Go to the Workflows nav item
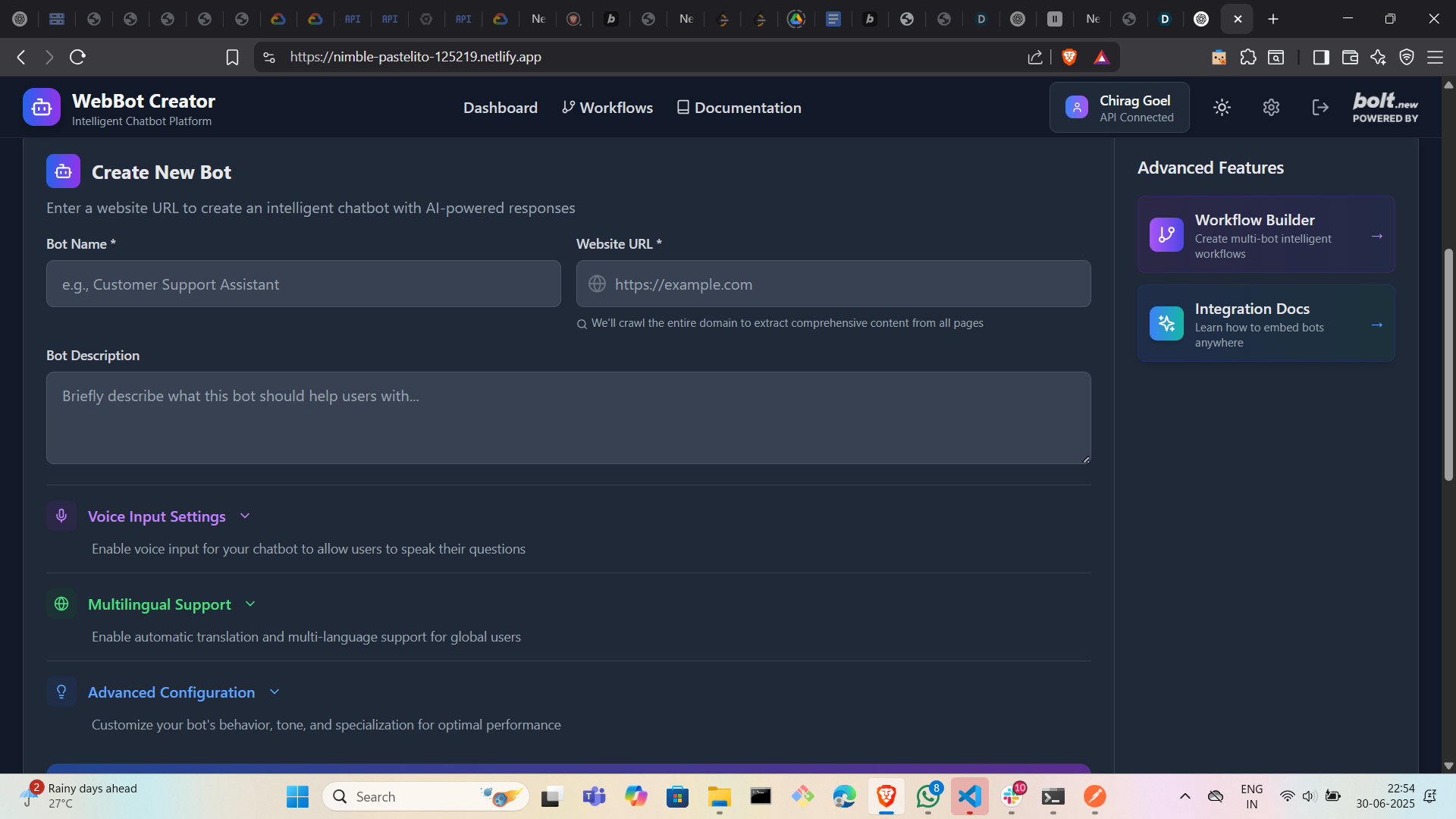Viewport: 1456px width, 819px height. [607, 108]
